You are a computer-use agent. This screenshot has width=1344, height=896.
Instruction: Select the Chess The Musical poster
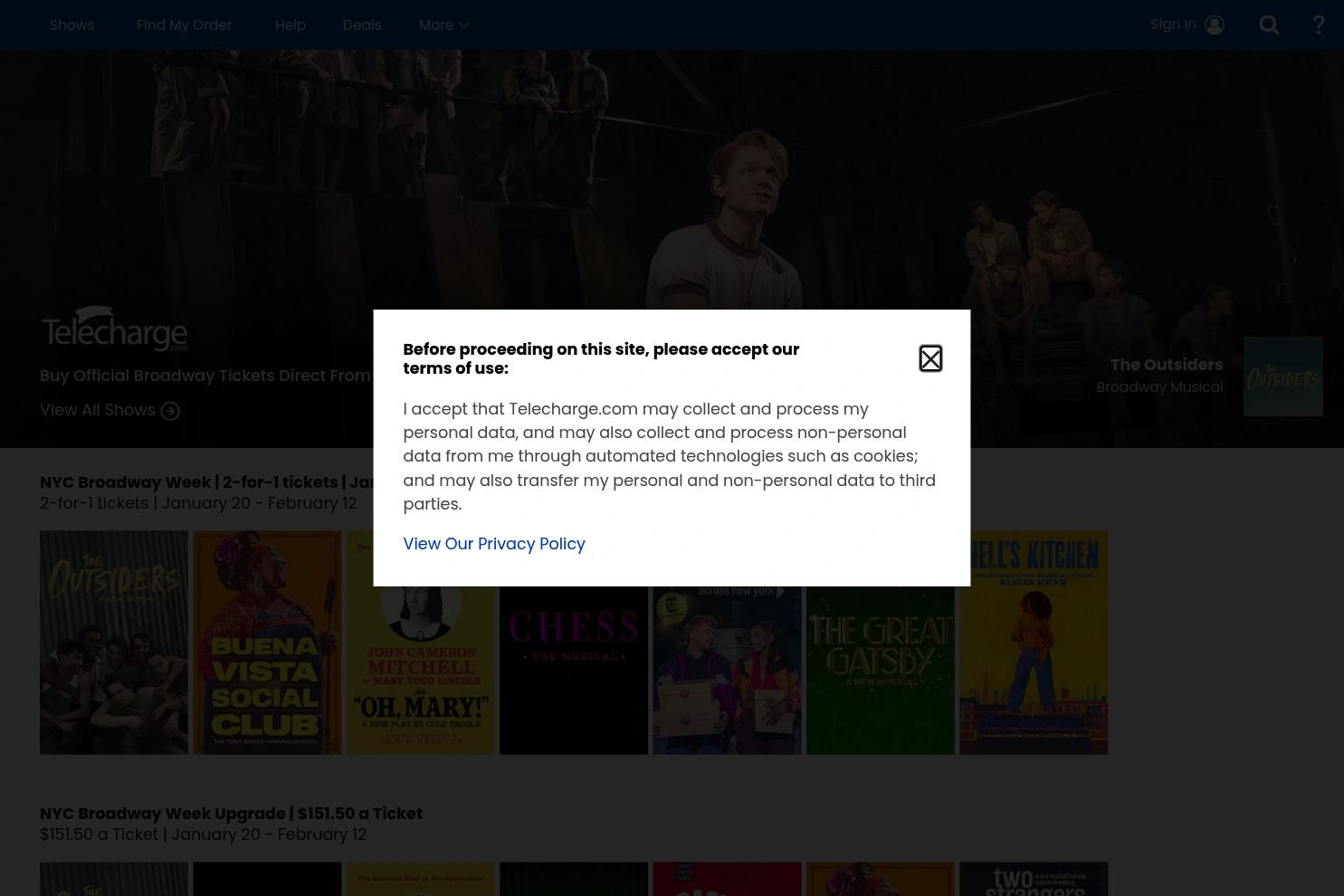tap(574, 670)
